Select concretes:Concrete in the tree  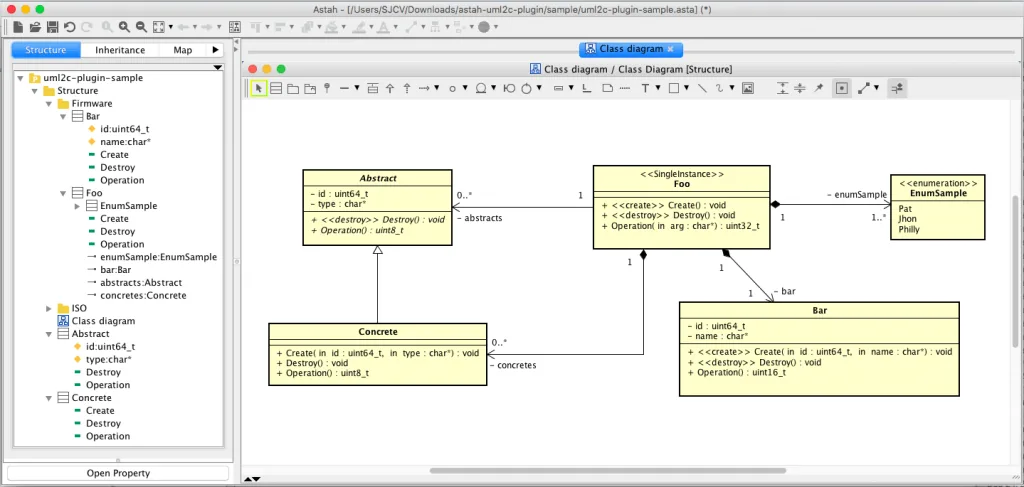(136, 296)
